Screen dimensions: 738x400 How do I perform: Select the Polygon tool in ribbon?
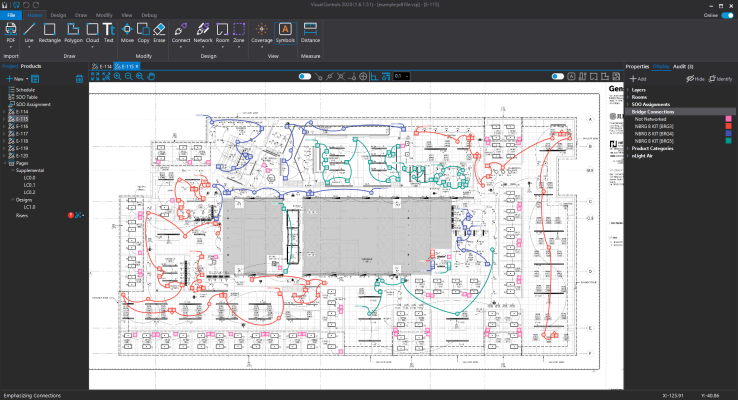click(73, 33)
